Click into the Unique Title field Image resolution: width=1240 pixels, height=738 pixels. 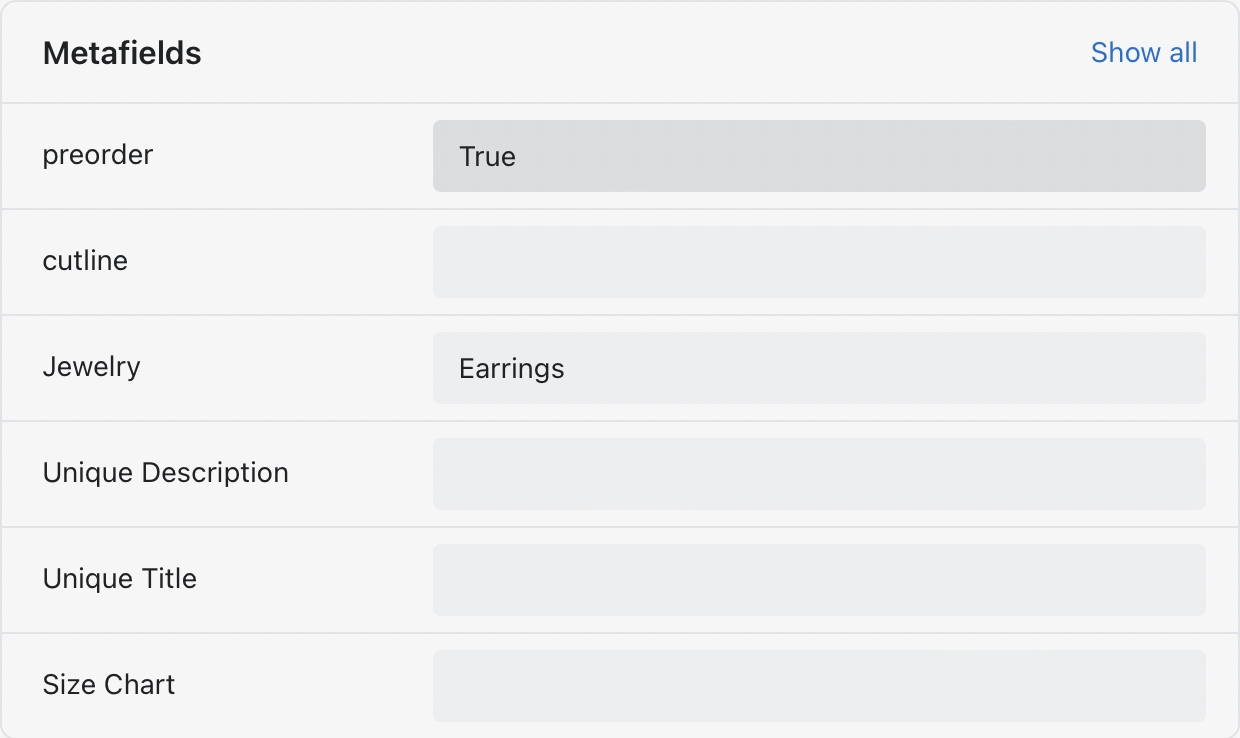click(819, 580)
